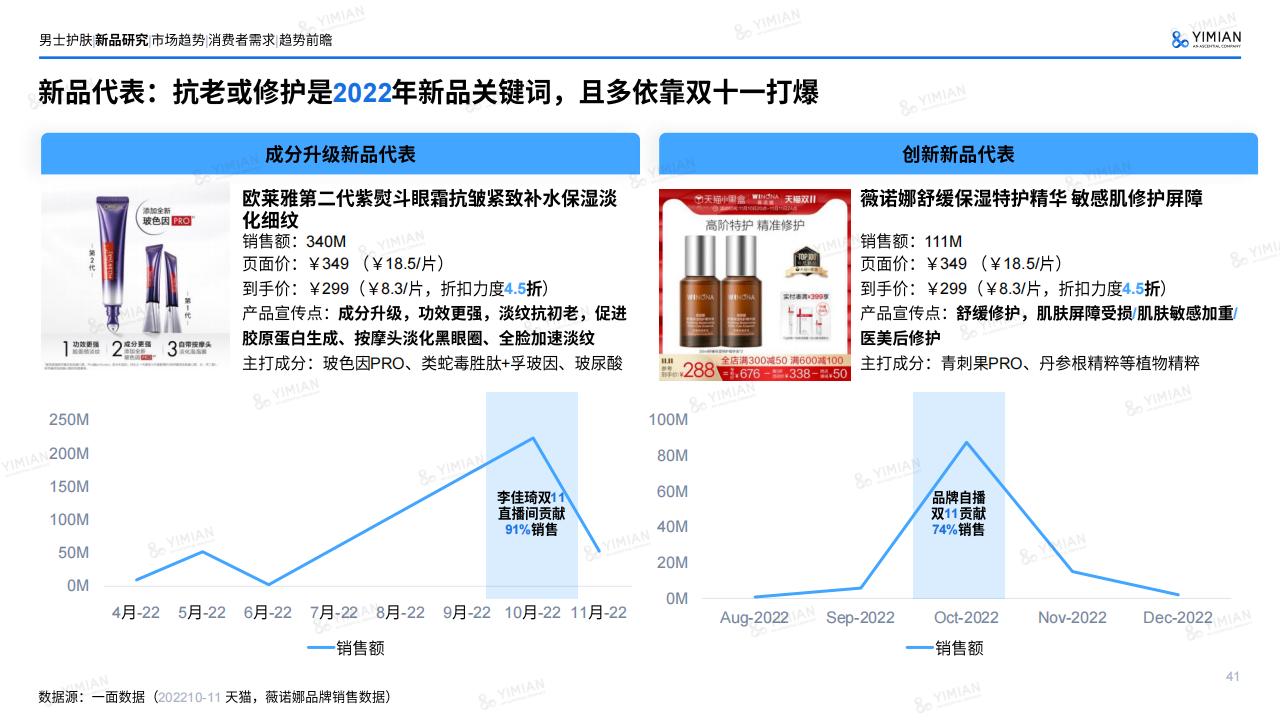
Task: Select the 消费者需求 breadcrumb item
Action: [241, 41]
